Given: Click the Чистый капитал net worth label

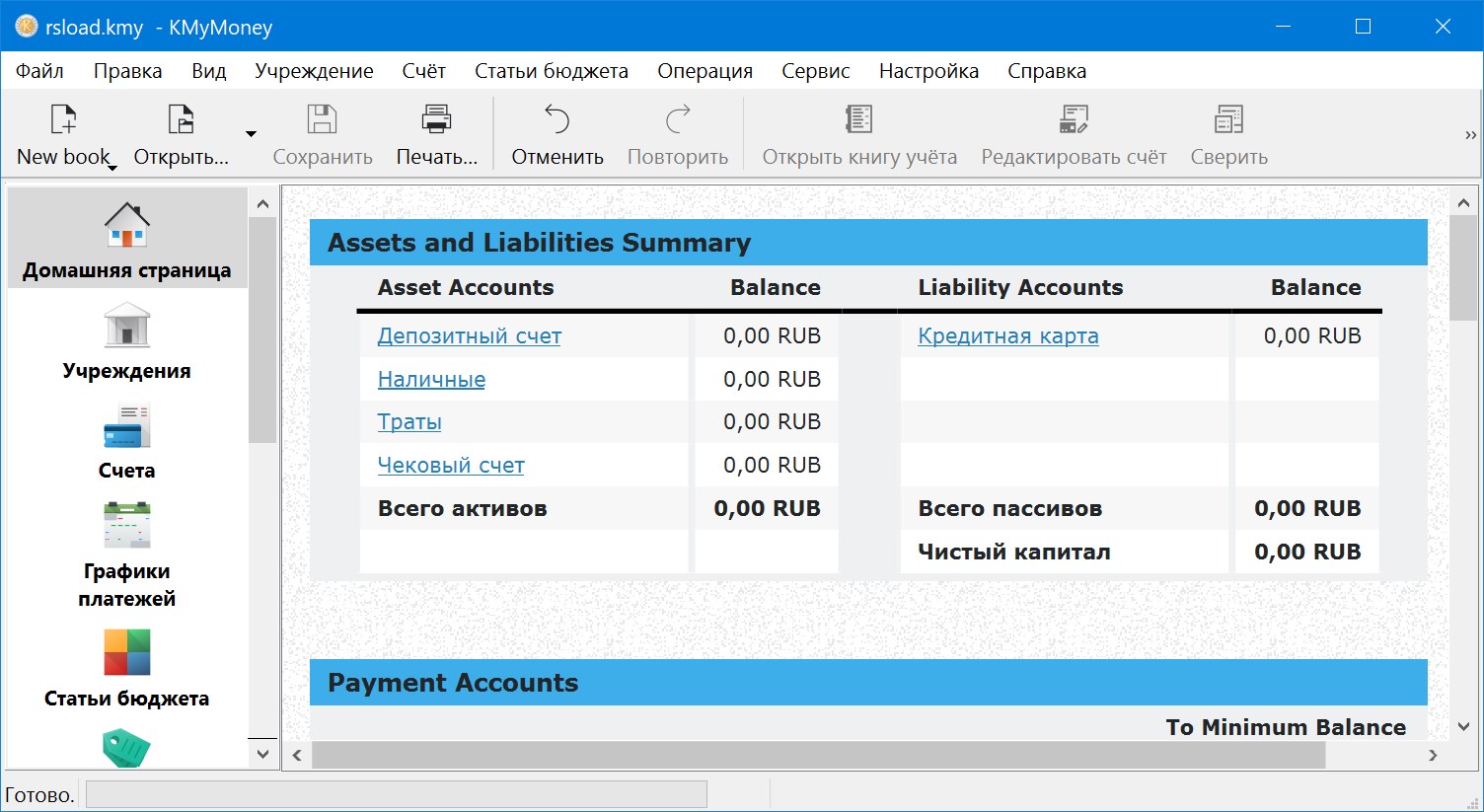Looking at the screenshot, I should [1014, 553].
